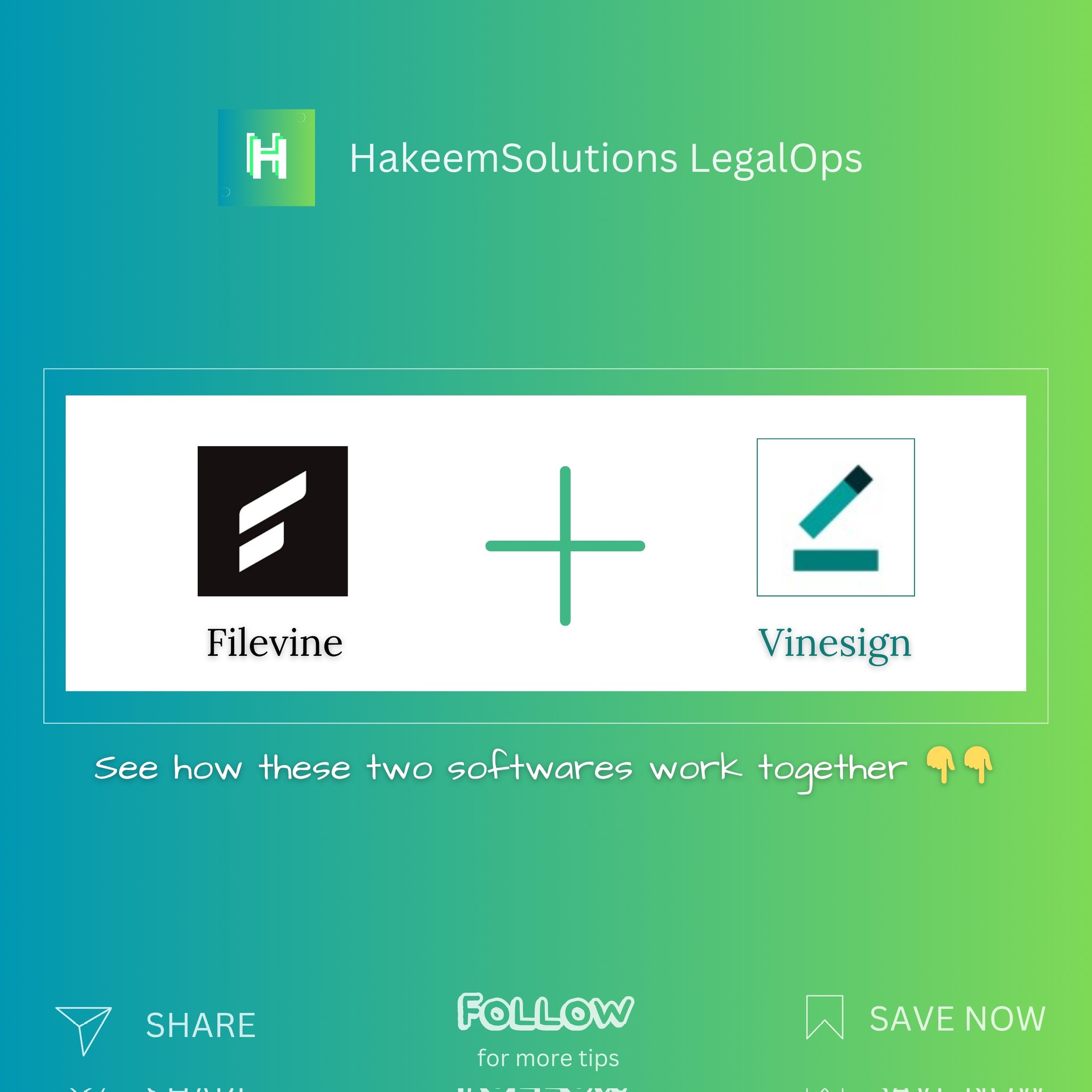The height and width of the screenshot is (1092, 1092).
Task: Click the green plus sign between logos
Action: pyautogui.click(x=565, y=546)
